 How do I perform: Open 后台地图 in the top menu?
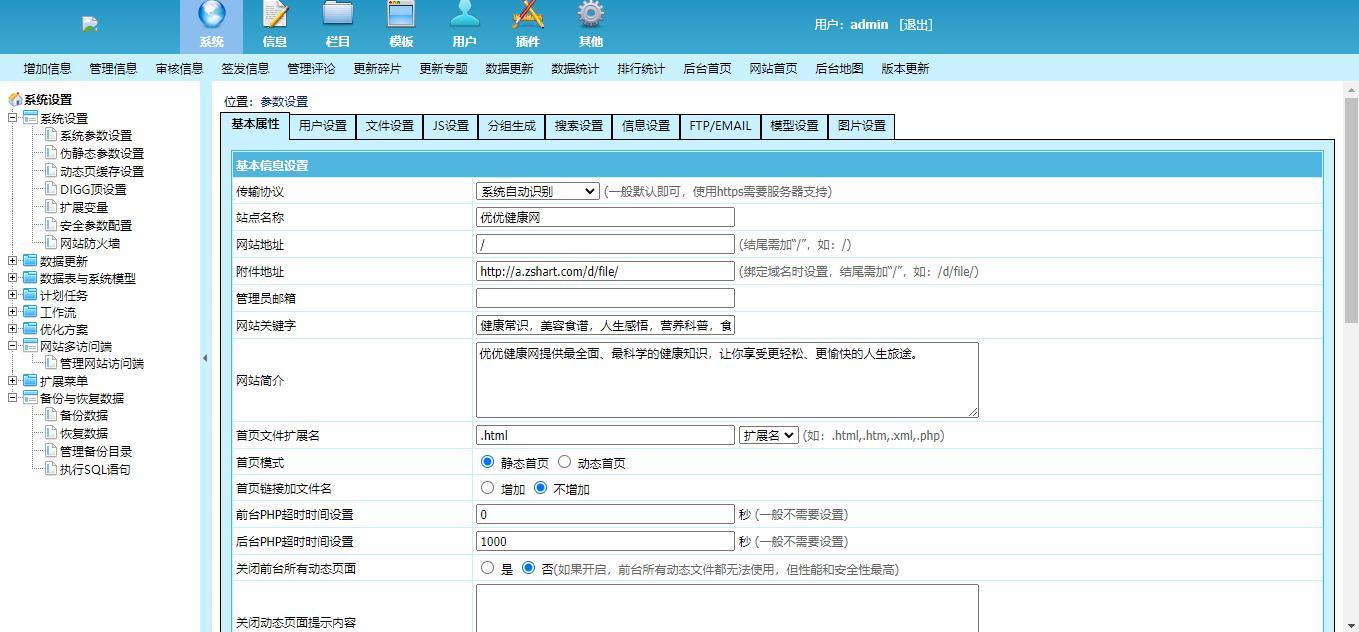pos(840,69)
